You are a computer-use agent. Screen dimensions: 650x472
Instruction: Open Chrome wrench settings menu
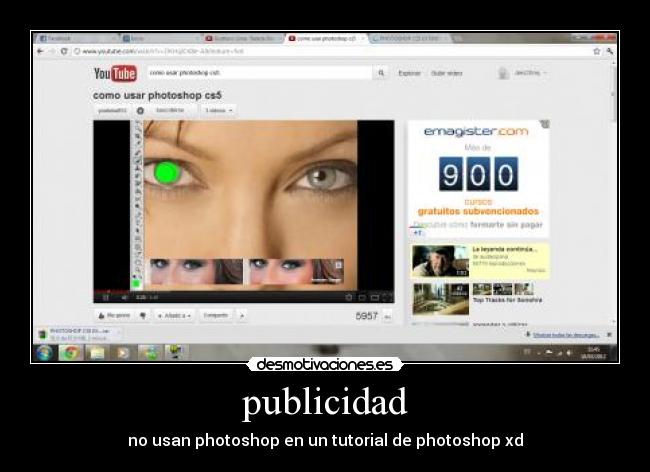(610, 51)
